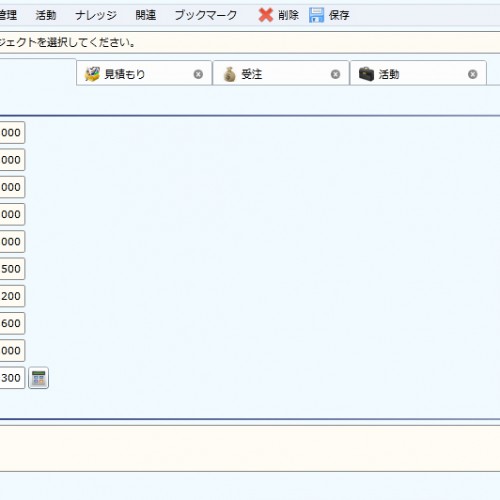Close the 受注 tab
Viewport: 500px width, 500px height.
click(335, 74)
